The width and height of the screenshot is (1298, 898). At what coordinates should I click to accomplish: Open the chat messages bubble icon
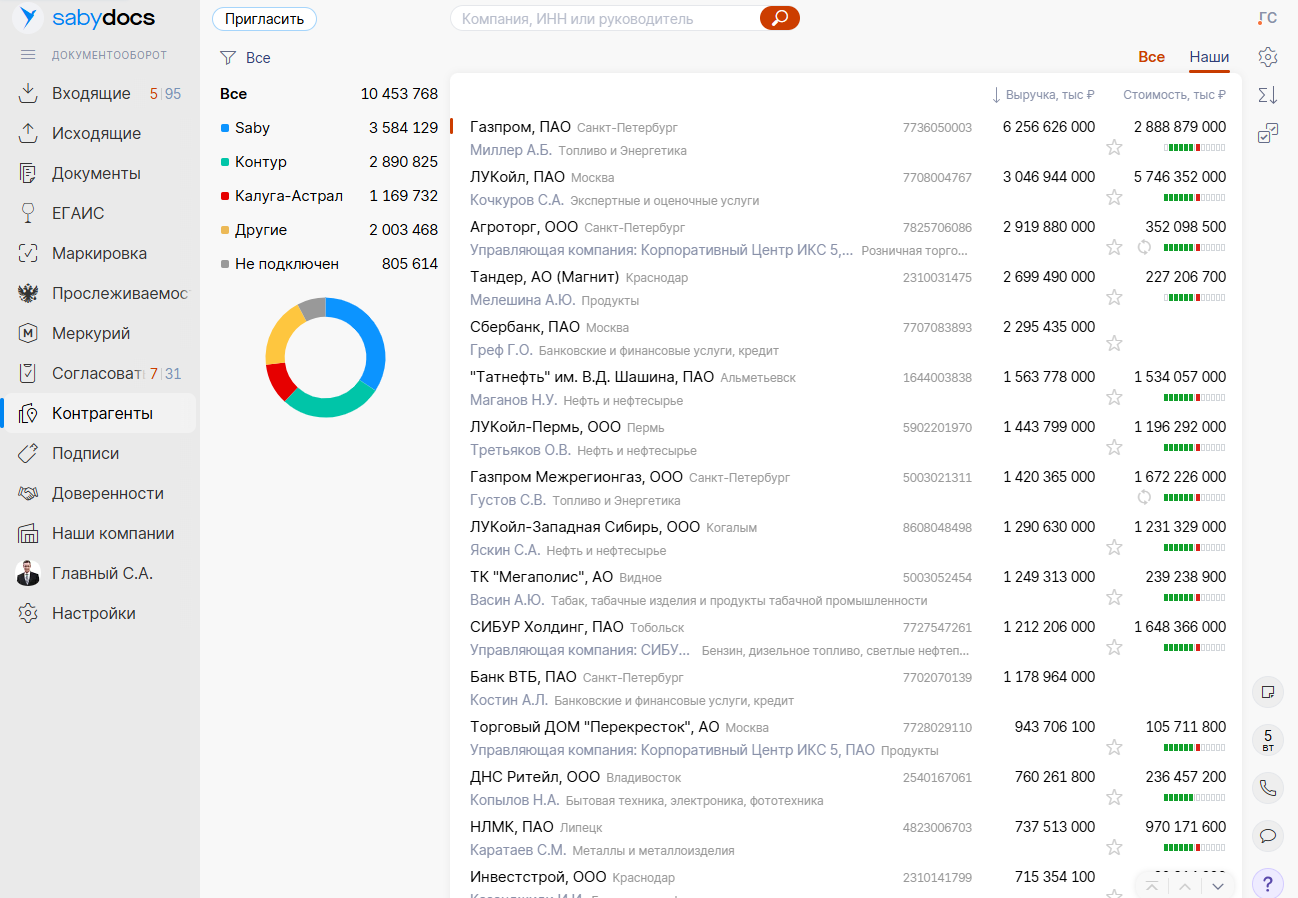(x=1267, y=835)
